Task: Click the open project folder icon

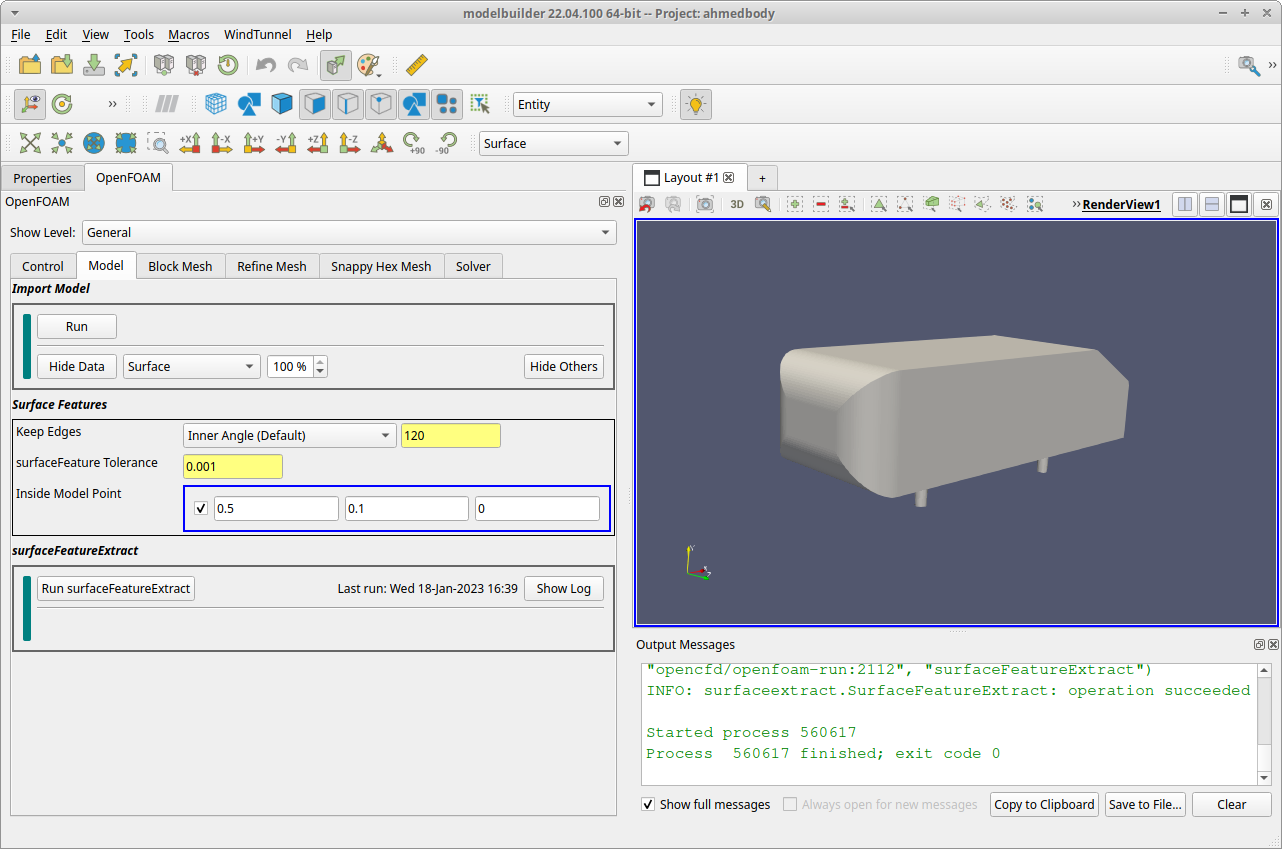Action: [x=30, y=65]
